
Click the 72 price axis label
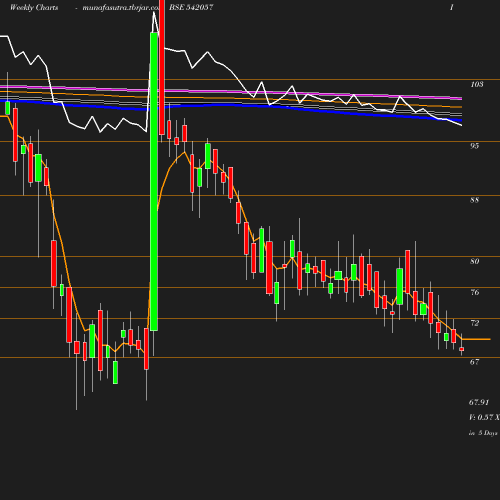[475, 323]
